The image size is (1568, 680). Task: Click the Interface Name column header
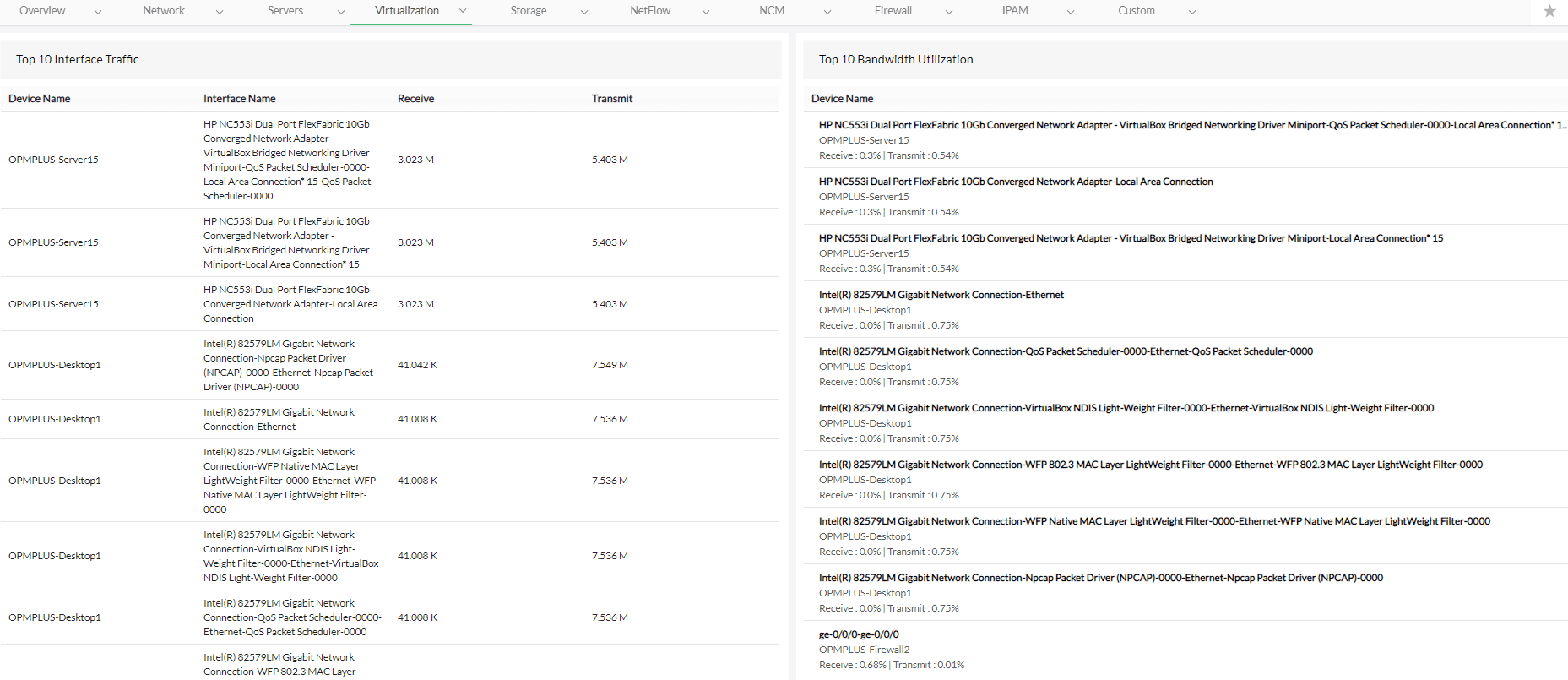[x=239, y=99]
